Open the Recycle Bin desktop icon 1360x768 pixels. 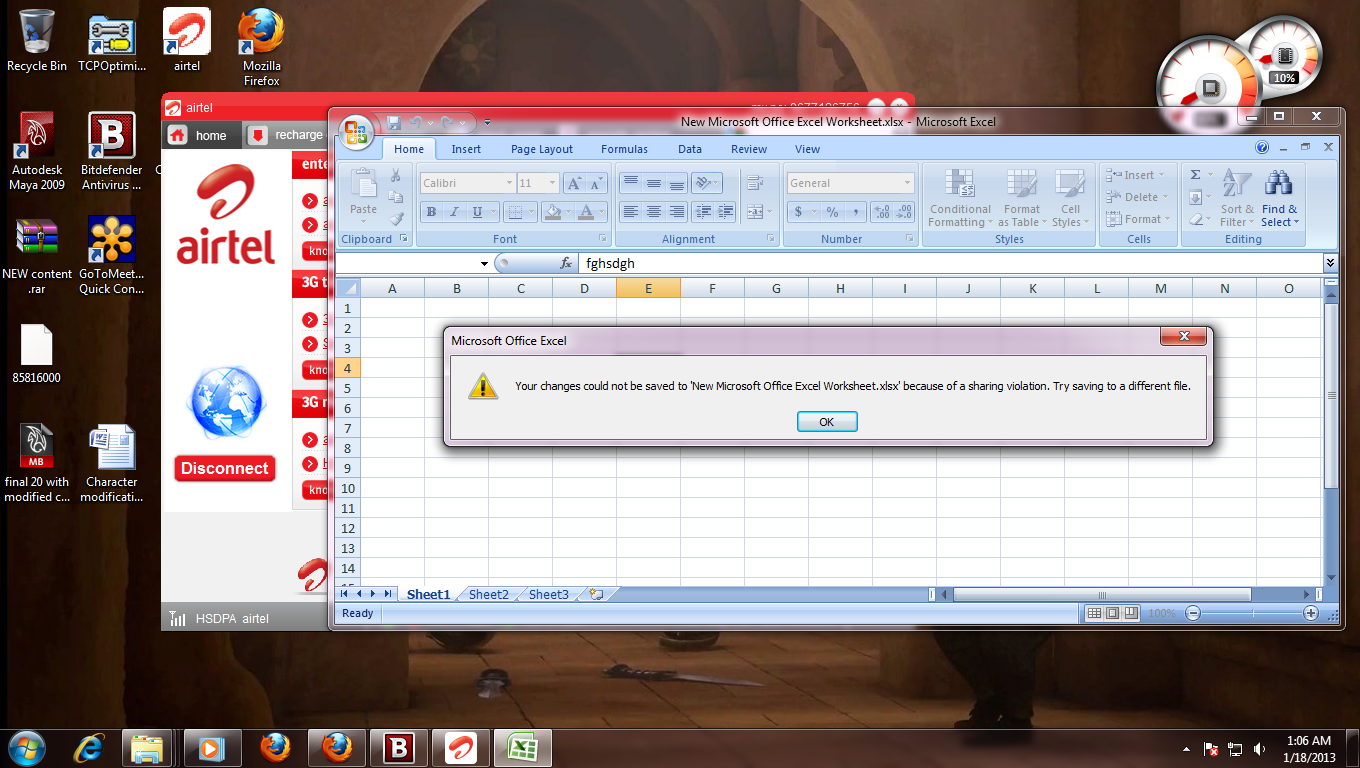point(37,41)
